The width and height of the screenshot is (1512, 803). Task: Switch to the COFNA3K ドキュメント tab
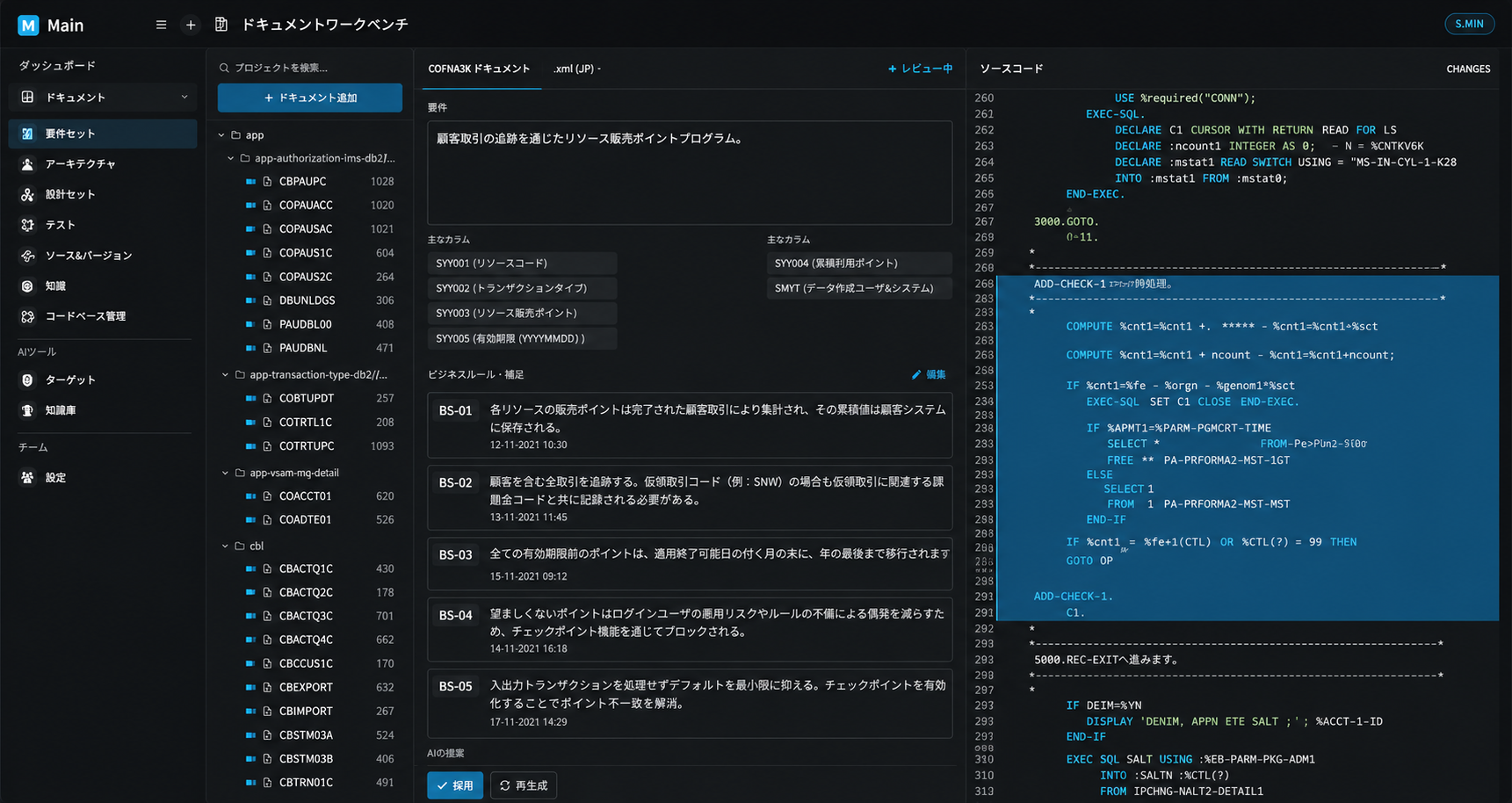tap(479, 69)
